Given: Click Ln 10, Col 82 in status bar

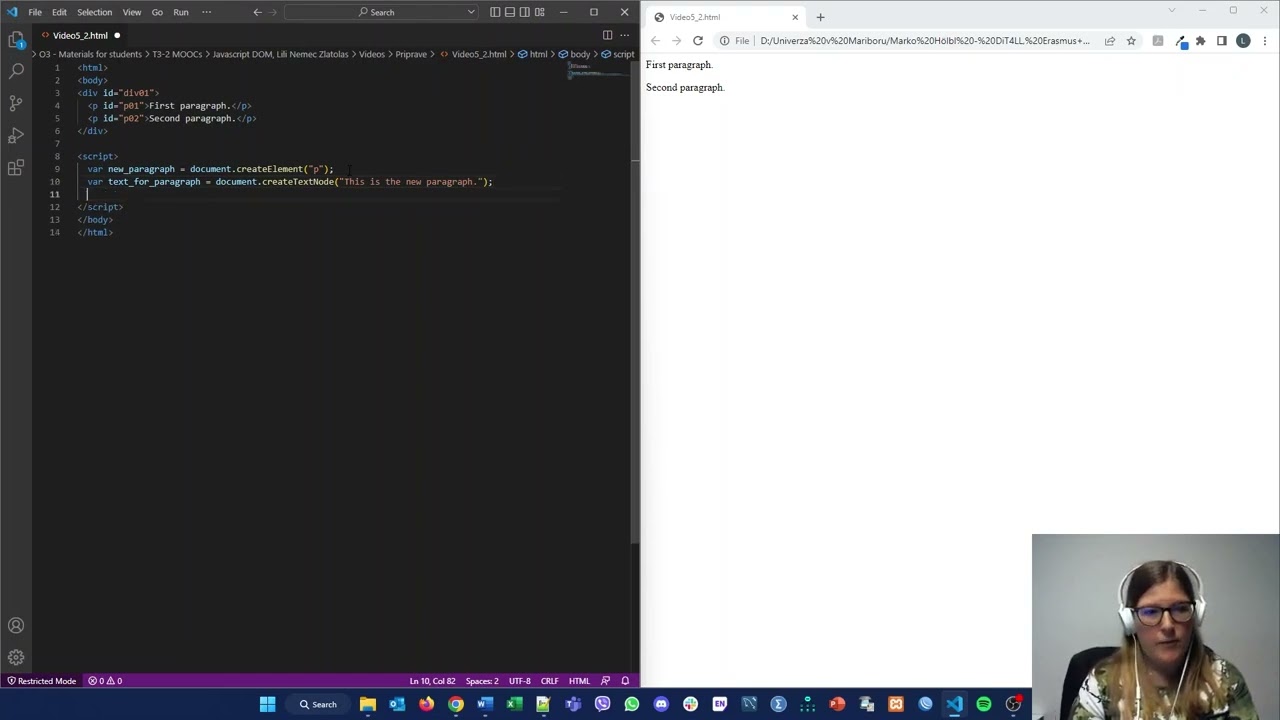Looking at the screenshot, I should pyautogui.click(x=432, y=681).
